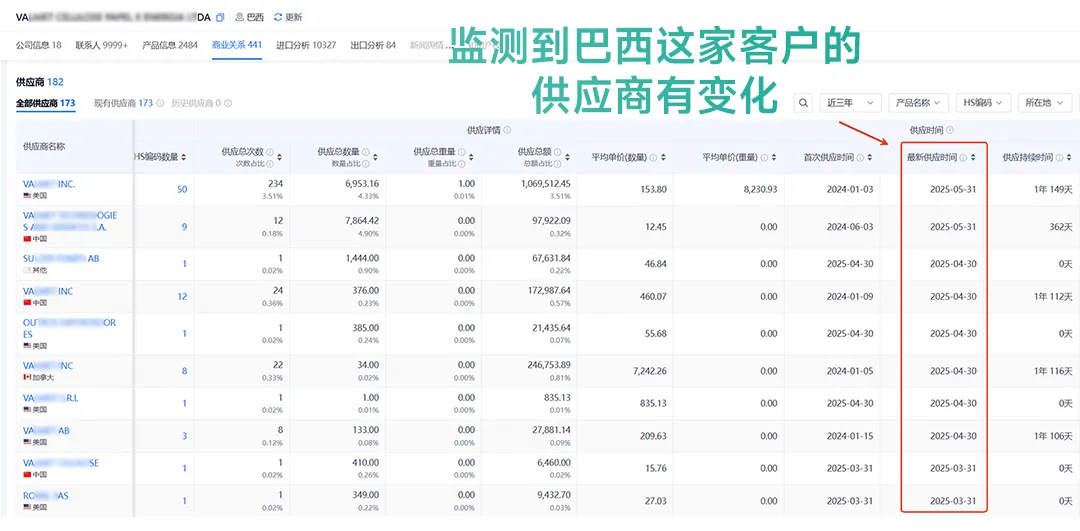Click info icon beside 供应时间 header
This screenshot has width=1080, height=531.
949,129
